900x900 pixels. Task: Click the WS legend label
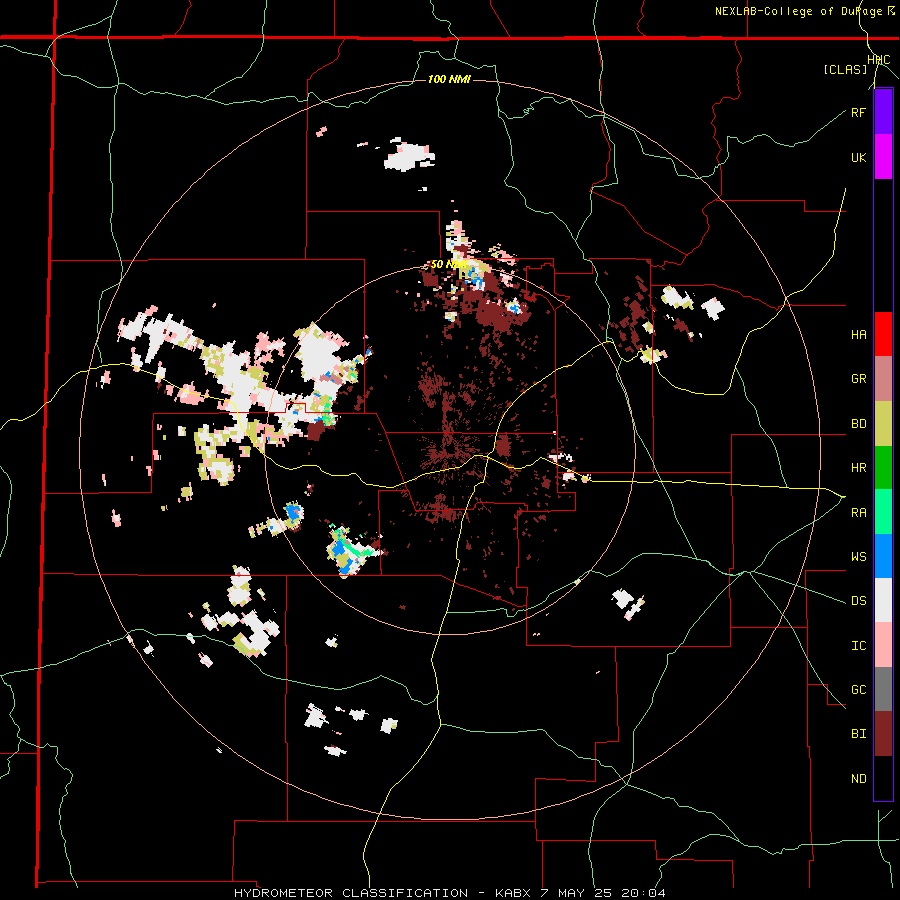(x=858, y=557)
